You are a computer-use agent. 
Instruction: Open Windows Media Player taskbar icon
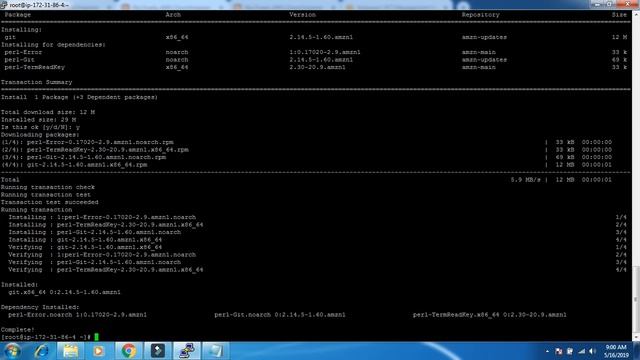(x=98, y=351)
